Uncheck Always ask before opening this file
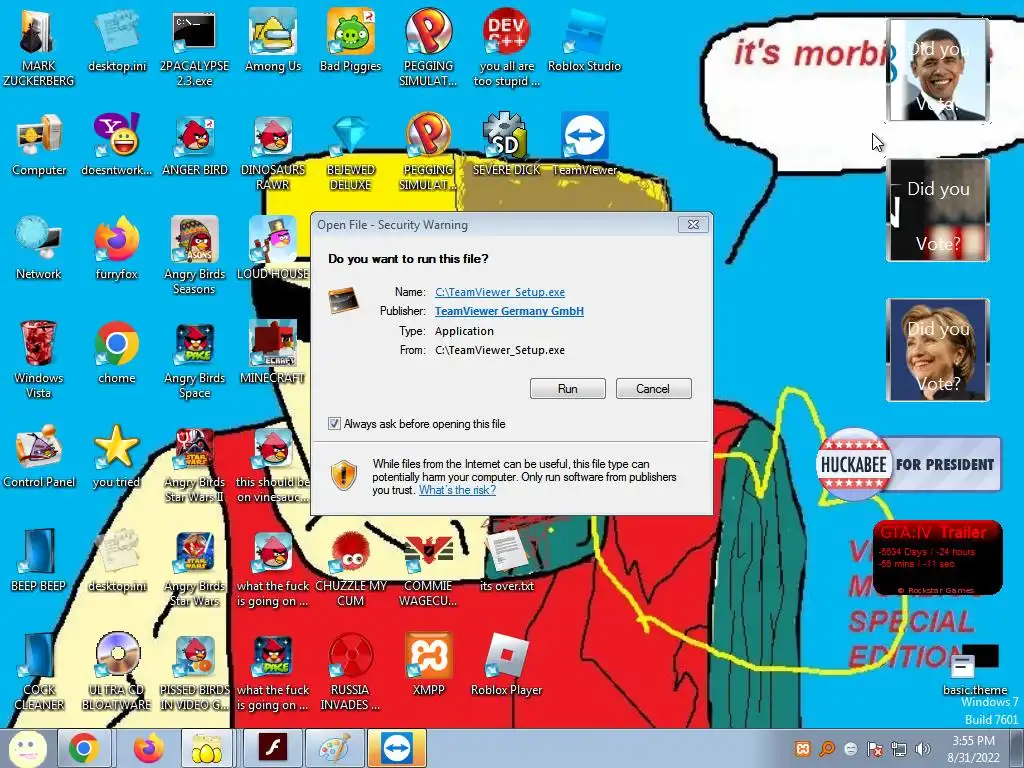Viewport: 1024px width, 768px height. (x=334, y=424)
